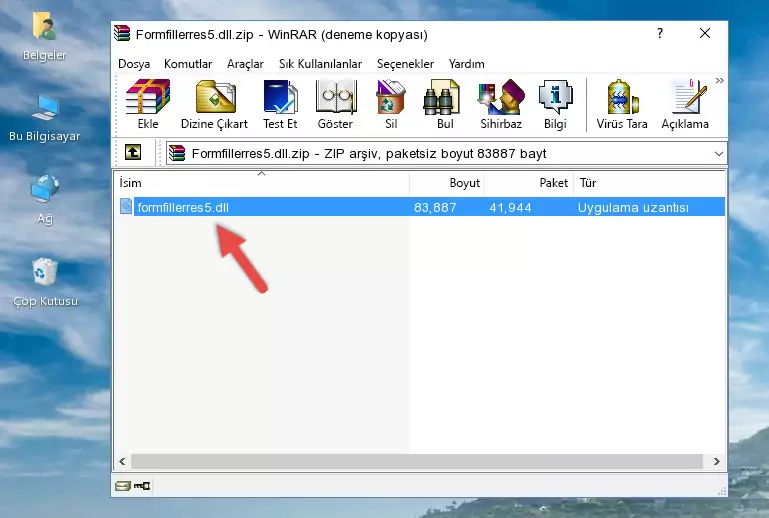
Task: Launch the Sihirbaz wizard
Action: coord(501,104)
